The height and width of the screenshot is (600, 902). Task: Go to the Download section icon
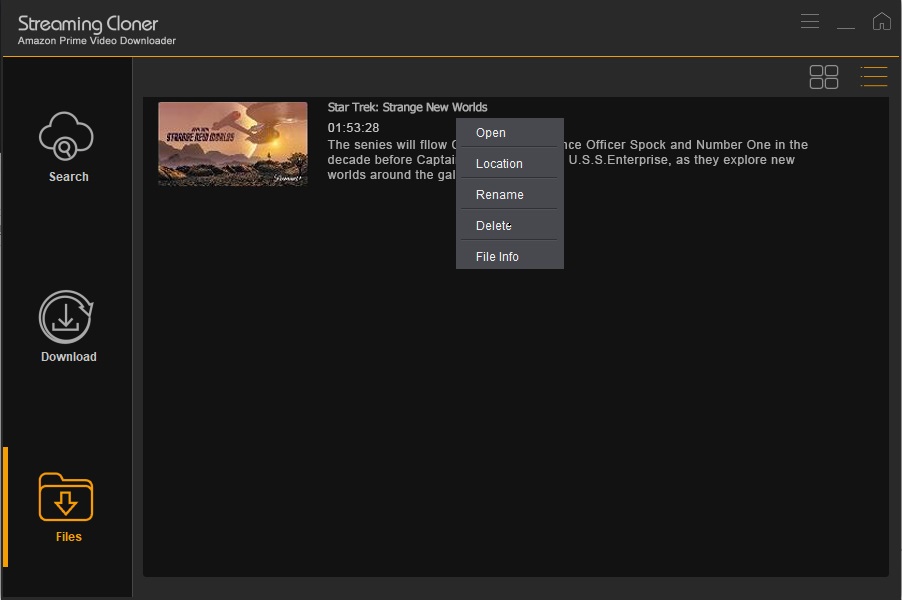(66, 317)
